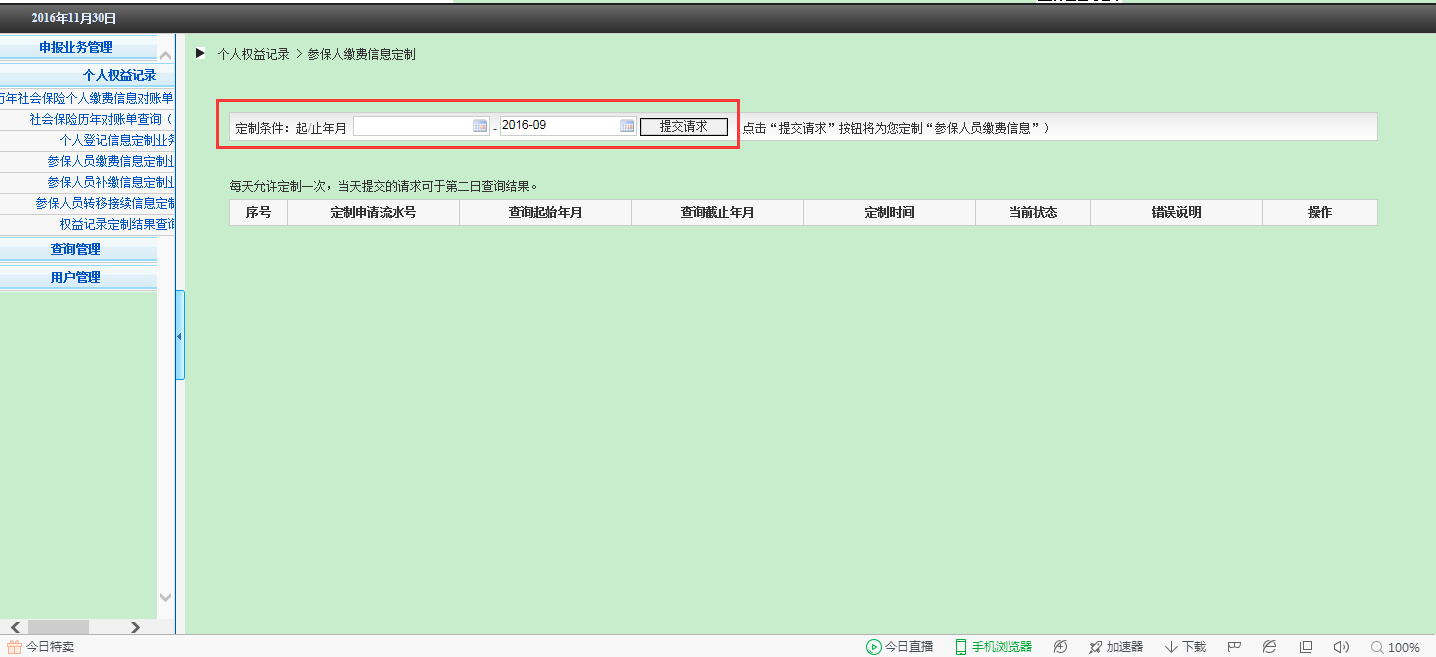Open 参保人员转移接续信息定制 menu item

[x=105, y=203]
